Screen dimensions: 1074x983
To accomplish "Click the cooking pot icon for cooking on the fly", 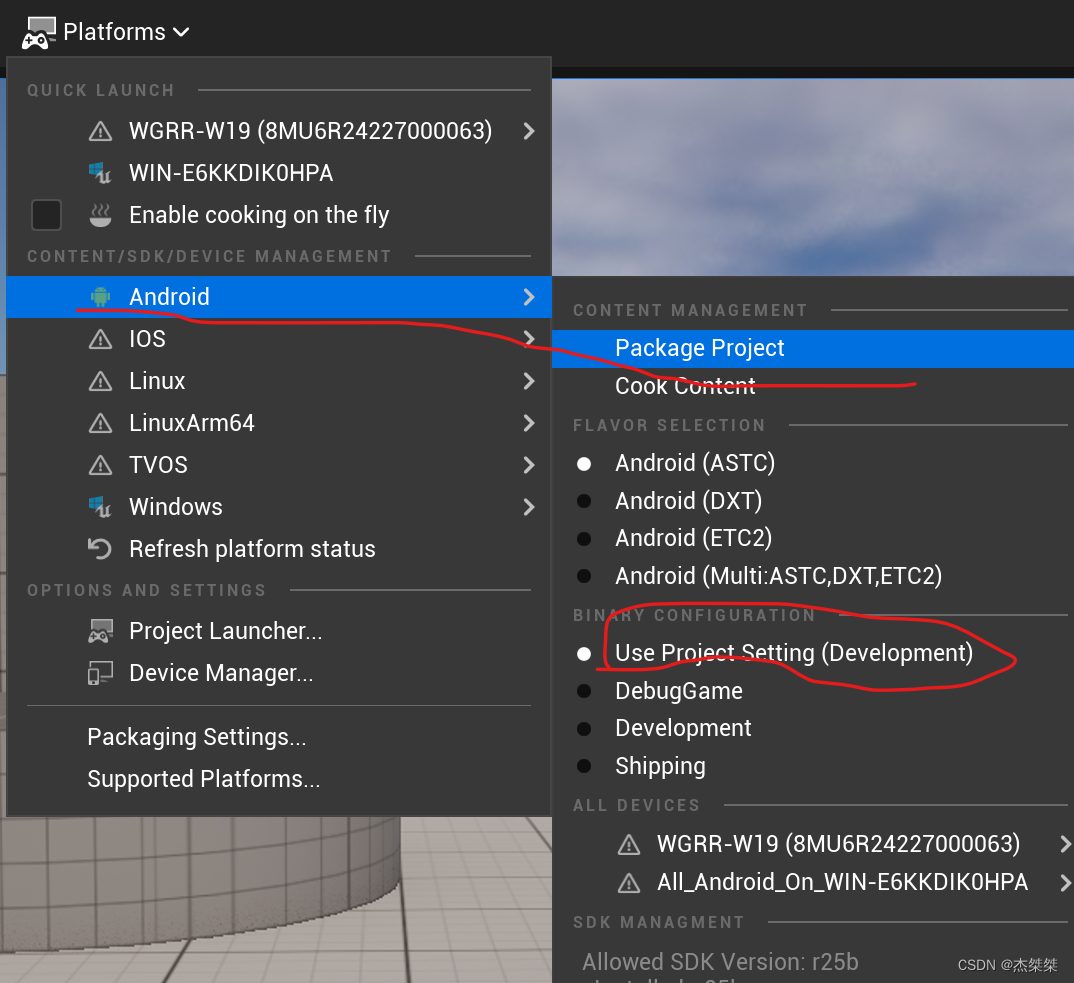I will [101, 214].
